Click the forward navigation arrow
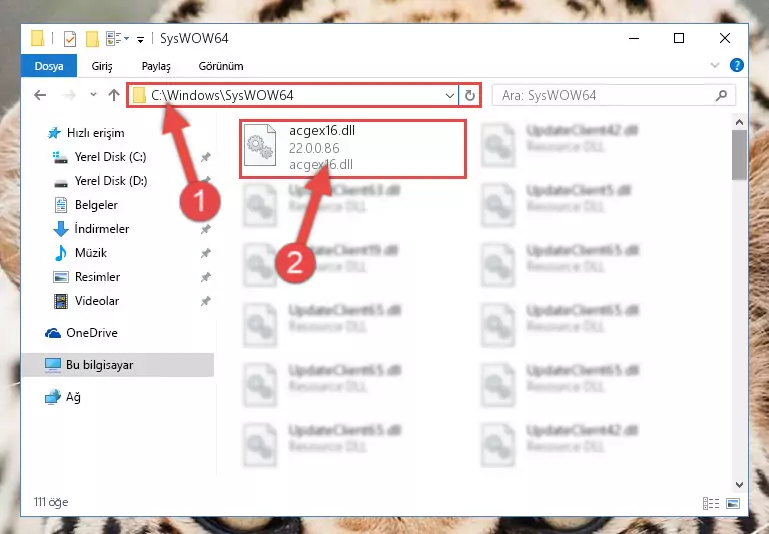 coord(69,95)
